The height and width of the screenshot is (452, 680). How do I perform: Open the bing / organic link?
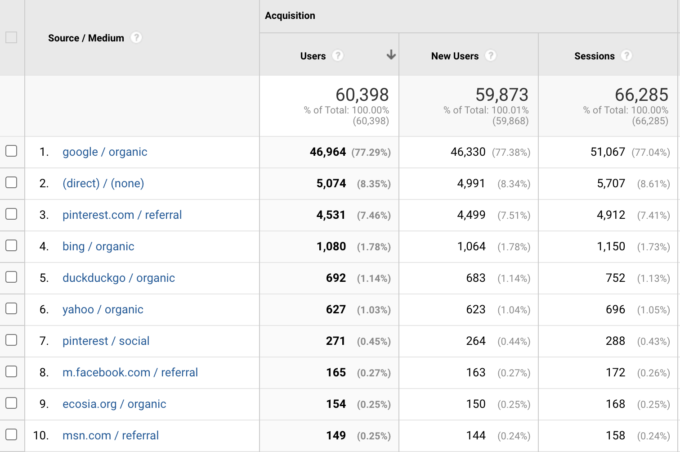click(98, 246)
